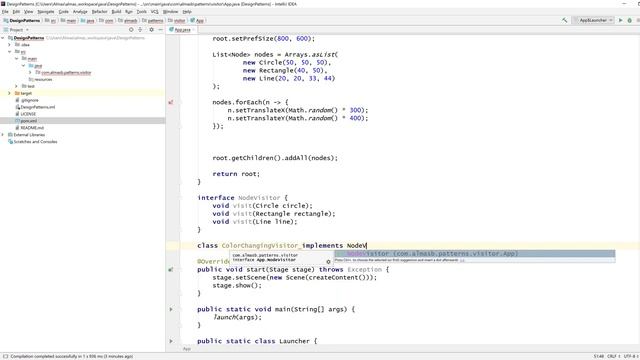Image resolution: width=640 pixels, height=360 pixels.
Task: Open the File menu
Action: point(5,12)
